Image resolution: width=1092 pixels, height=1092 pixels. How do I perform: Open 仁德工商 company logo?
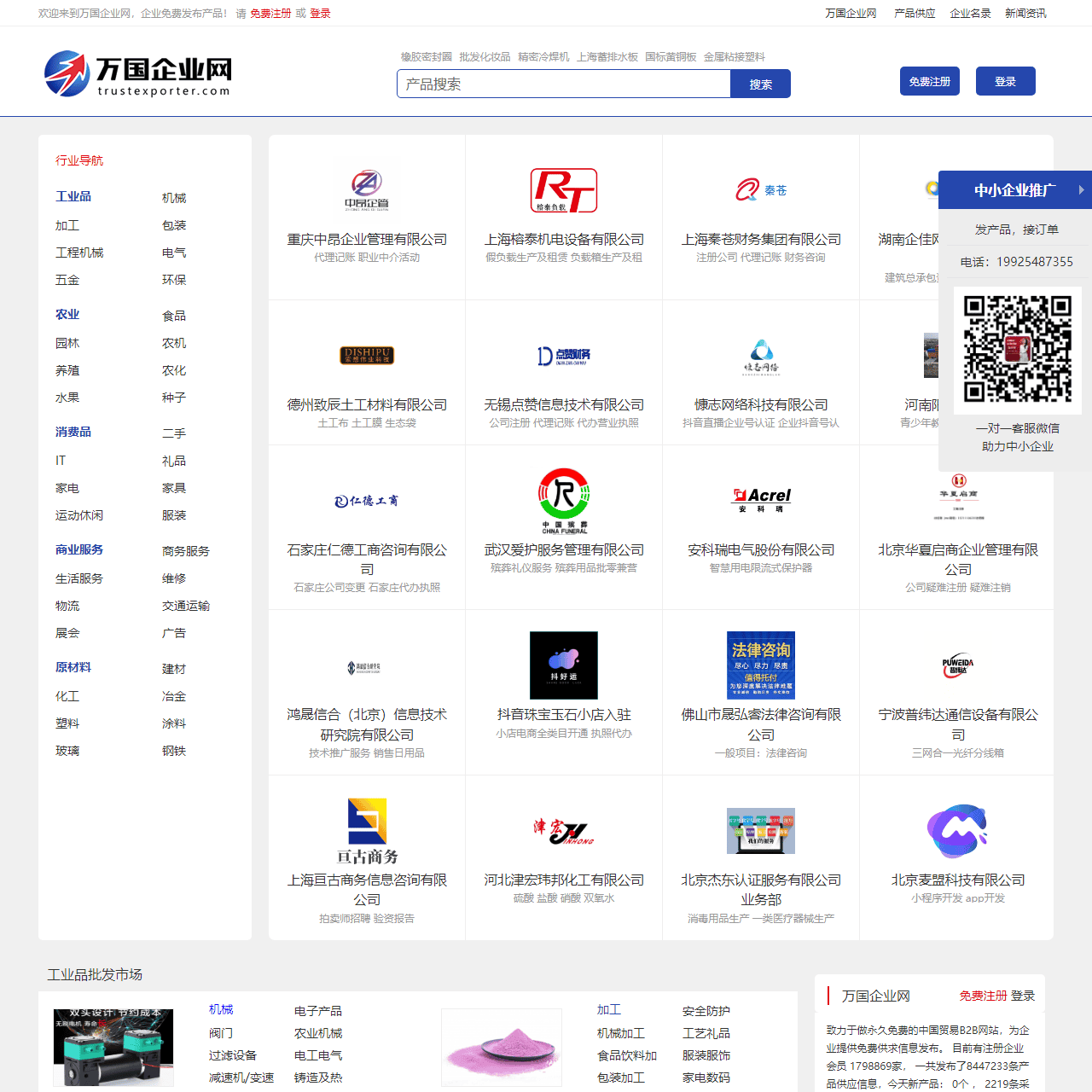(x=367, y=501)
